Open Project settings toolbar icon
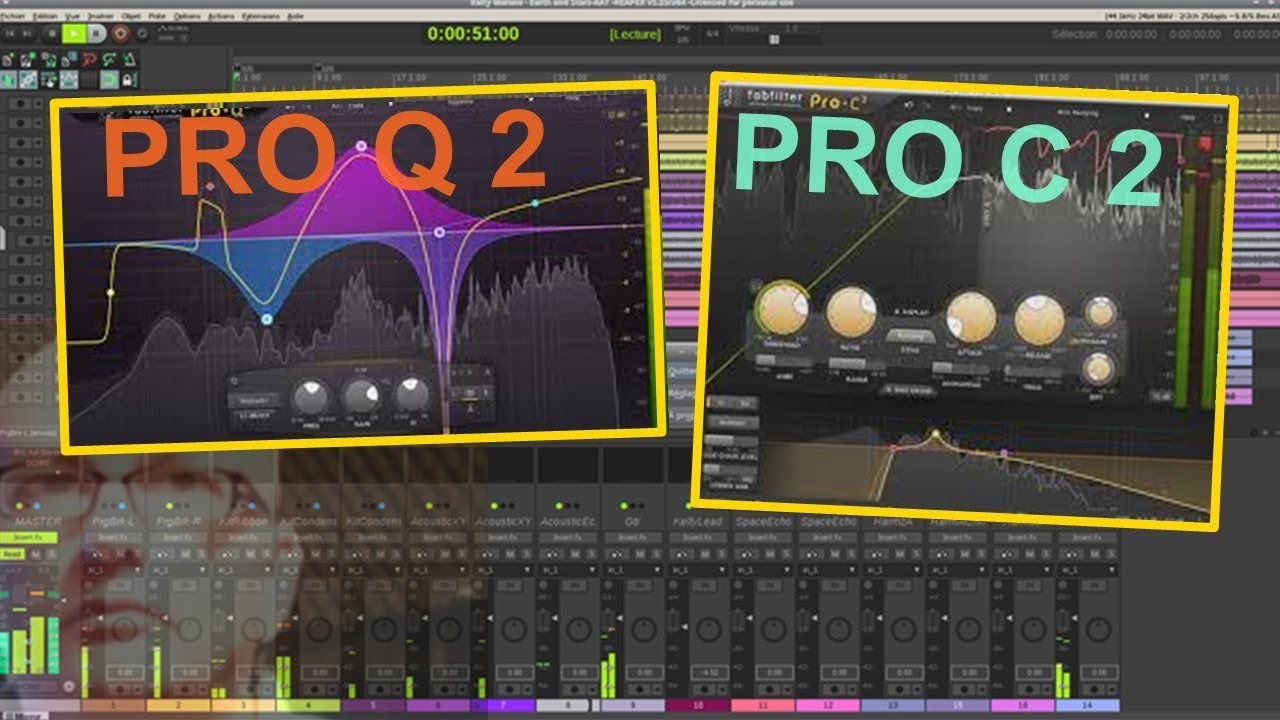1280x720 pixels. coord(68,60)
